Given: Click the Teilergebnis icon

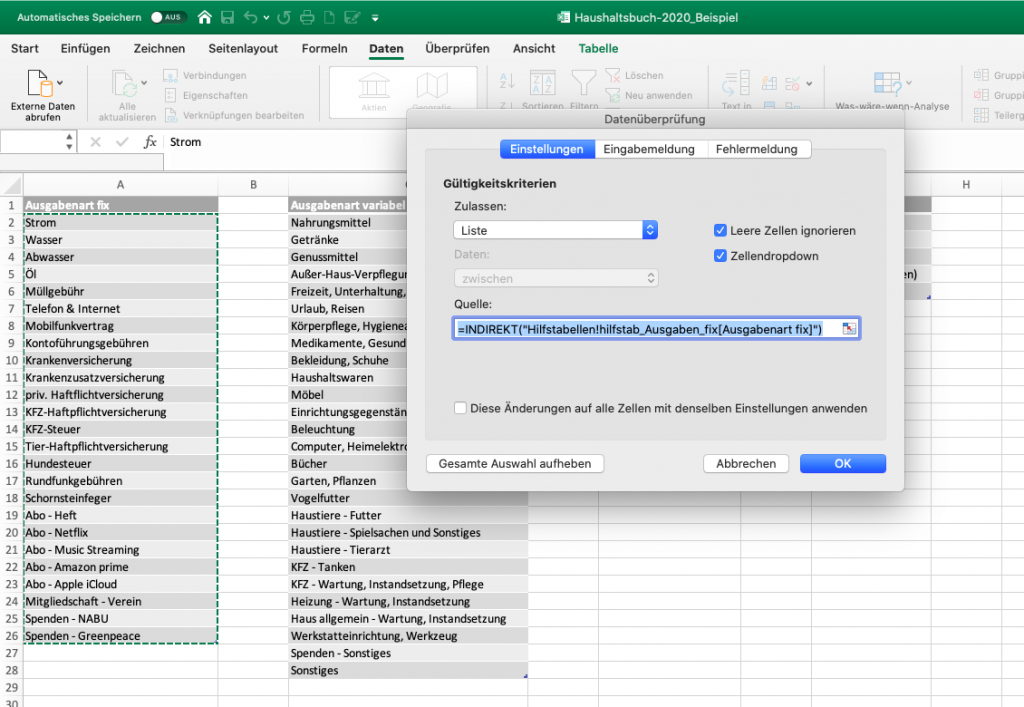Looking at the screenshot, I should coord(981,116).
